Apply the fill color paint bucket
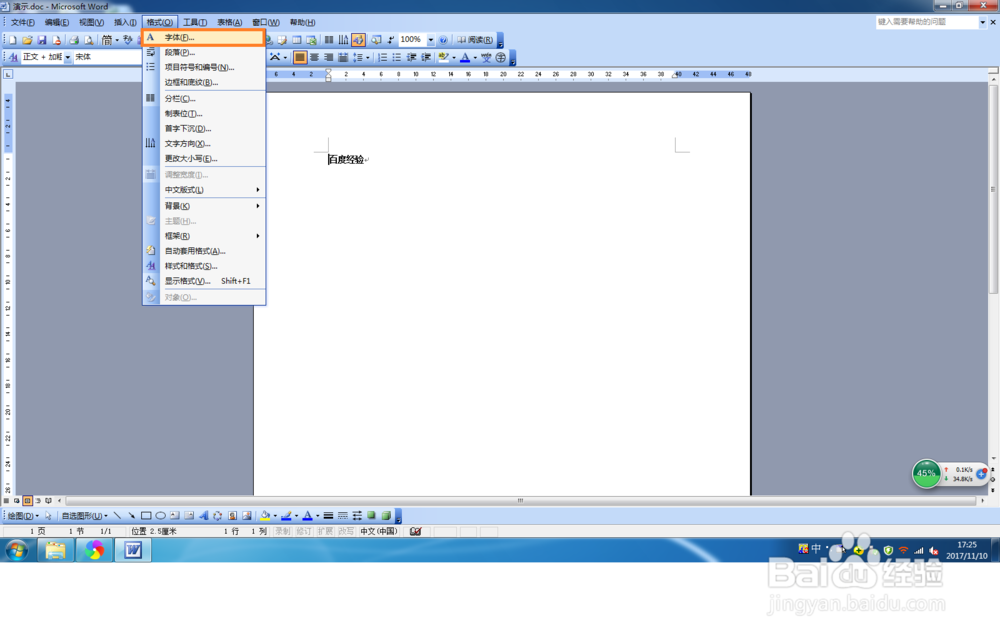Screen dimensions: 1000x638 [x=265, y=516]
